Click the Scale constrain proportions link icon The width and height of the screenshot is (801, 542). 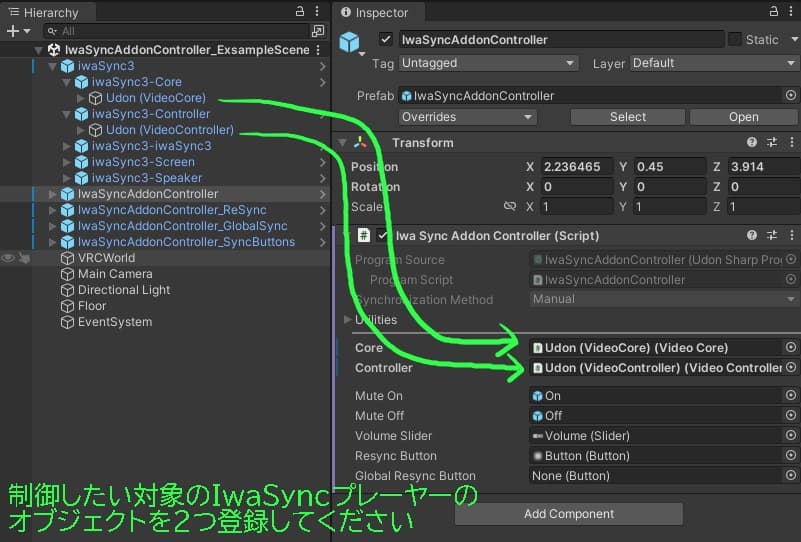[x=510, y=207]
